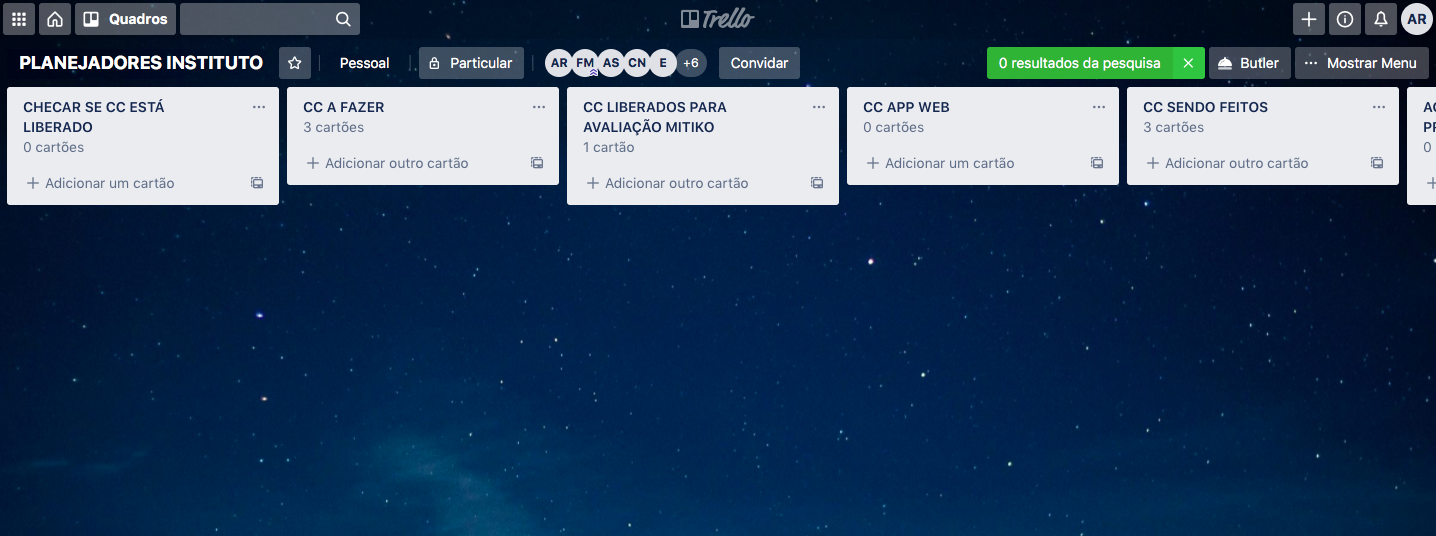The image size is (1436, 536).
Task: Star the board
Action: [x=295, y=63]
